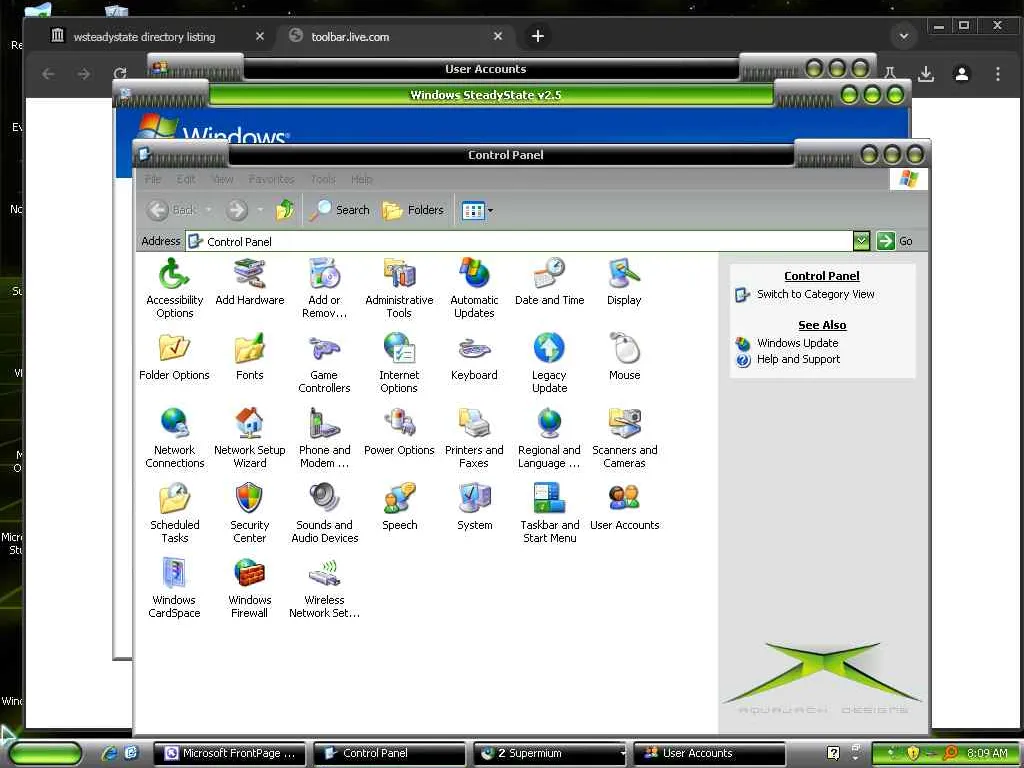
Task: Open the File menu
Action: point(153,179)
